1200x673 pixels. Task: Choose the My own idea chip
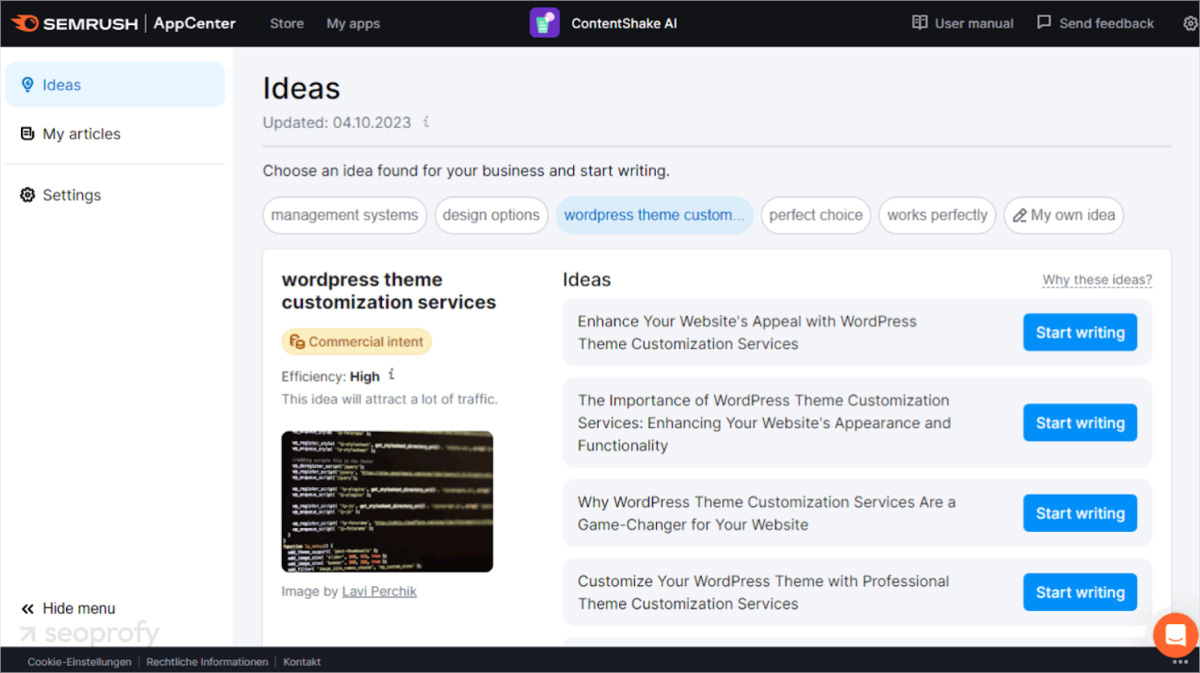[1064, 215]
